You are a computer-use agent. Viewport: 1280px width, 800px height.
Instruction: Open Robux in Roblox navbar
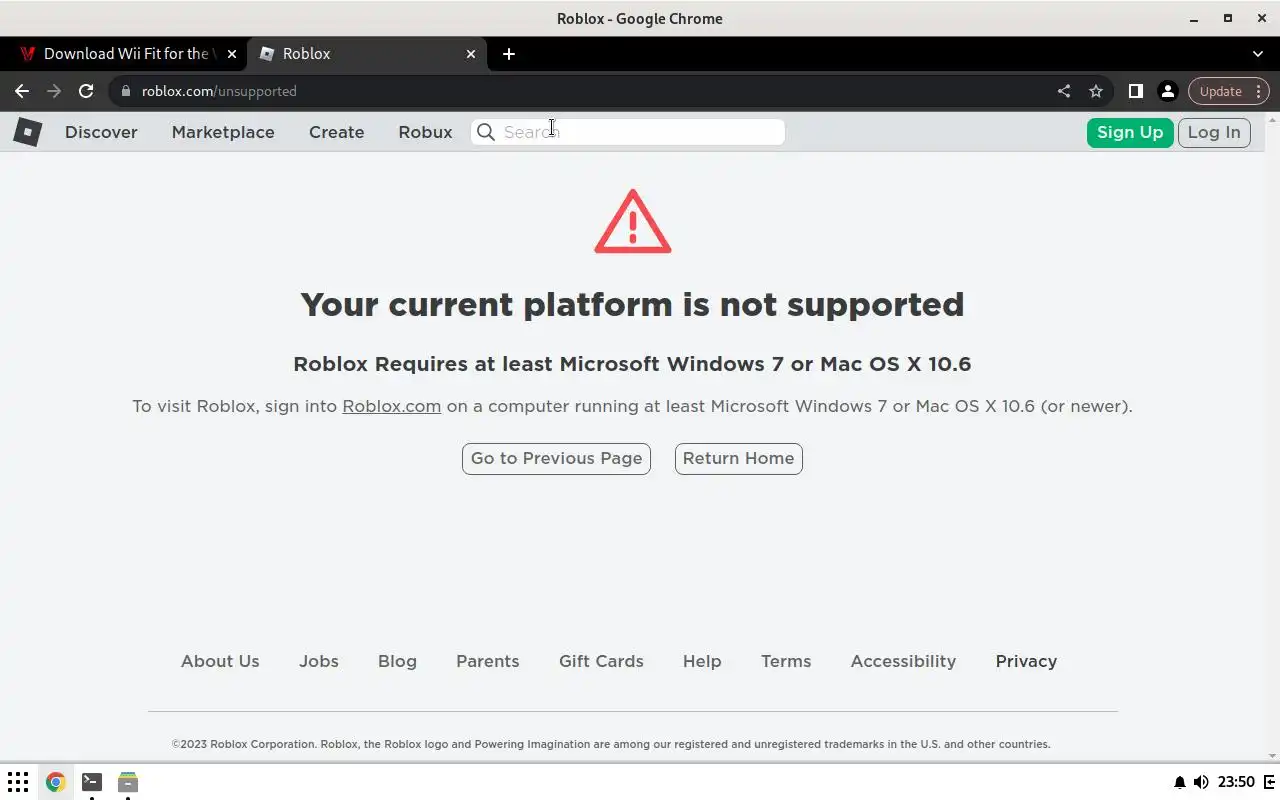click(x=425, y=132)
